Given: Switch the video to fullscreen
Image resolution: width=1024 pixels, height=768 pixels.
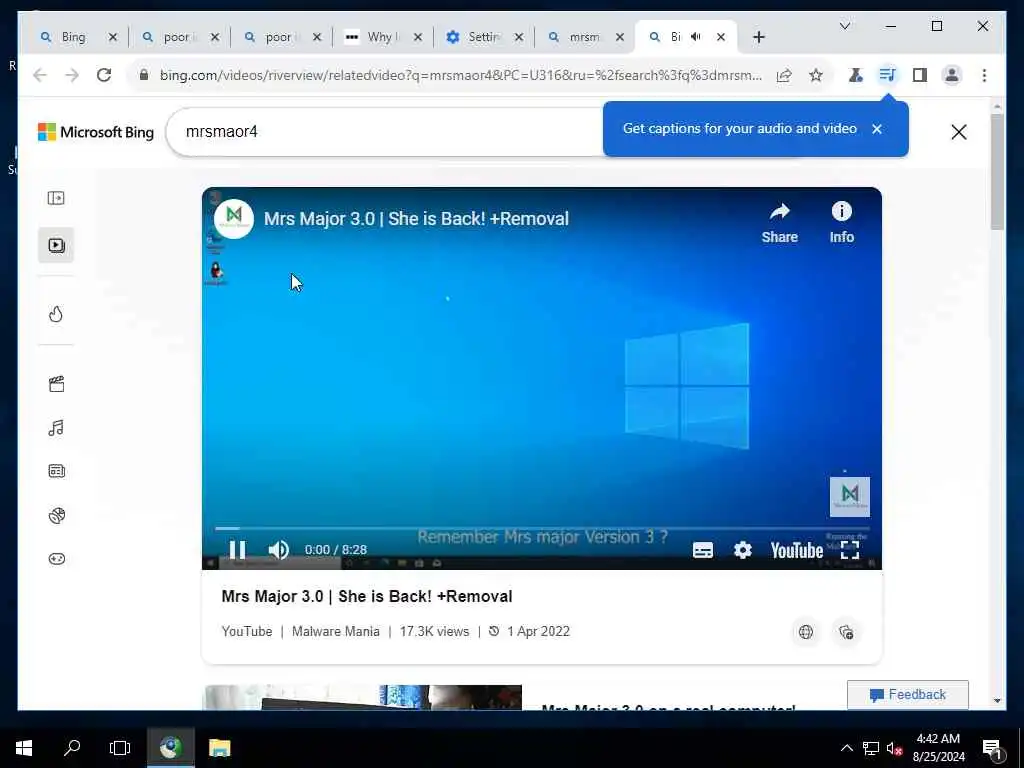Looking at the screenshot, I should click(x=850, y=550).
